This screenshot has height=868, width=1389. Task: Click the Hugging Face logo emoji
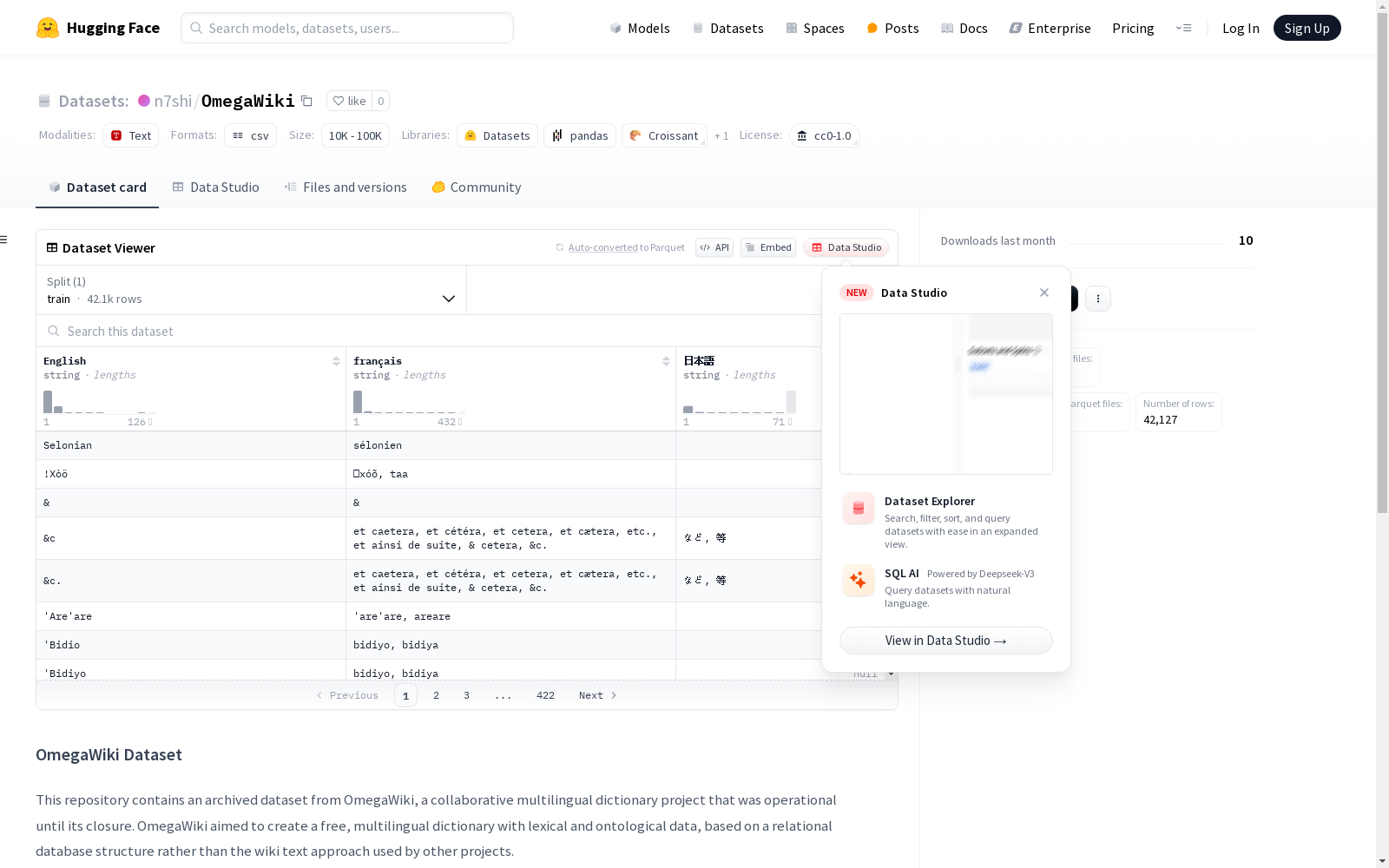[x=48, y=28]
